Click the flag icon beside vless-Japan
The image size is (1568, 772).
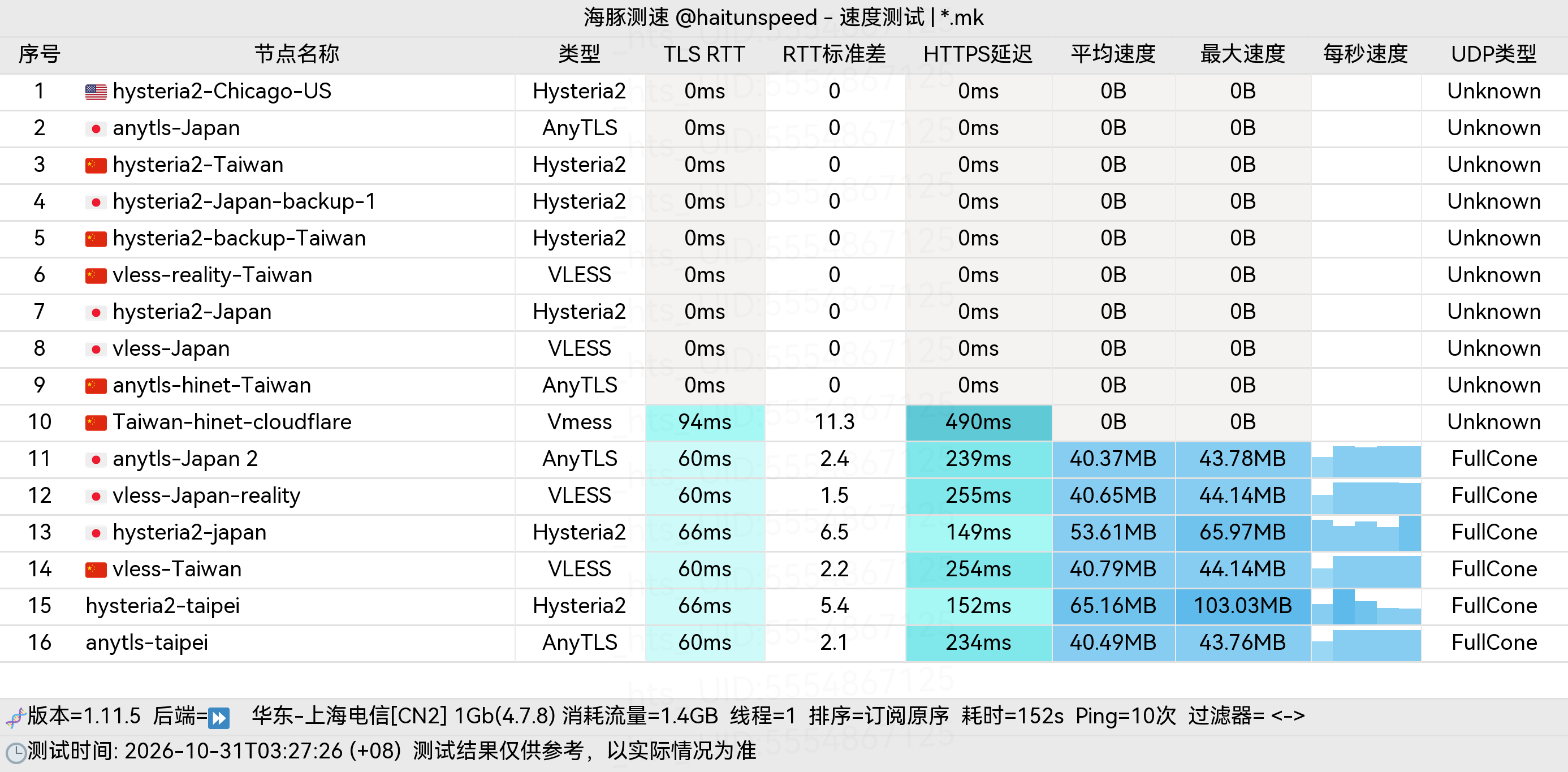tap(96, 349)
